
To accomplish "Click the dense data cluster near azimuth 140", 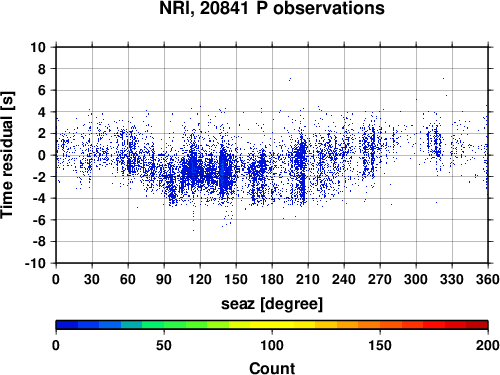I will click(225, 172).
